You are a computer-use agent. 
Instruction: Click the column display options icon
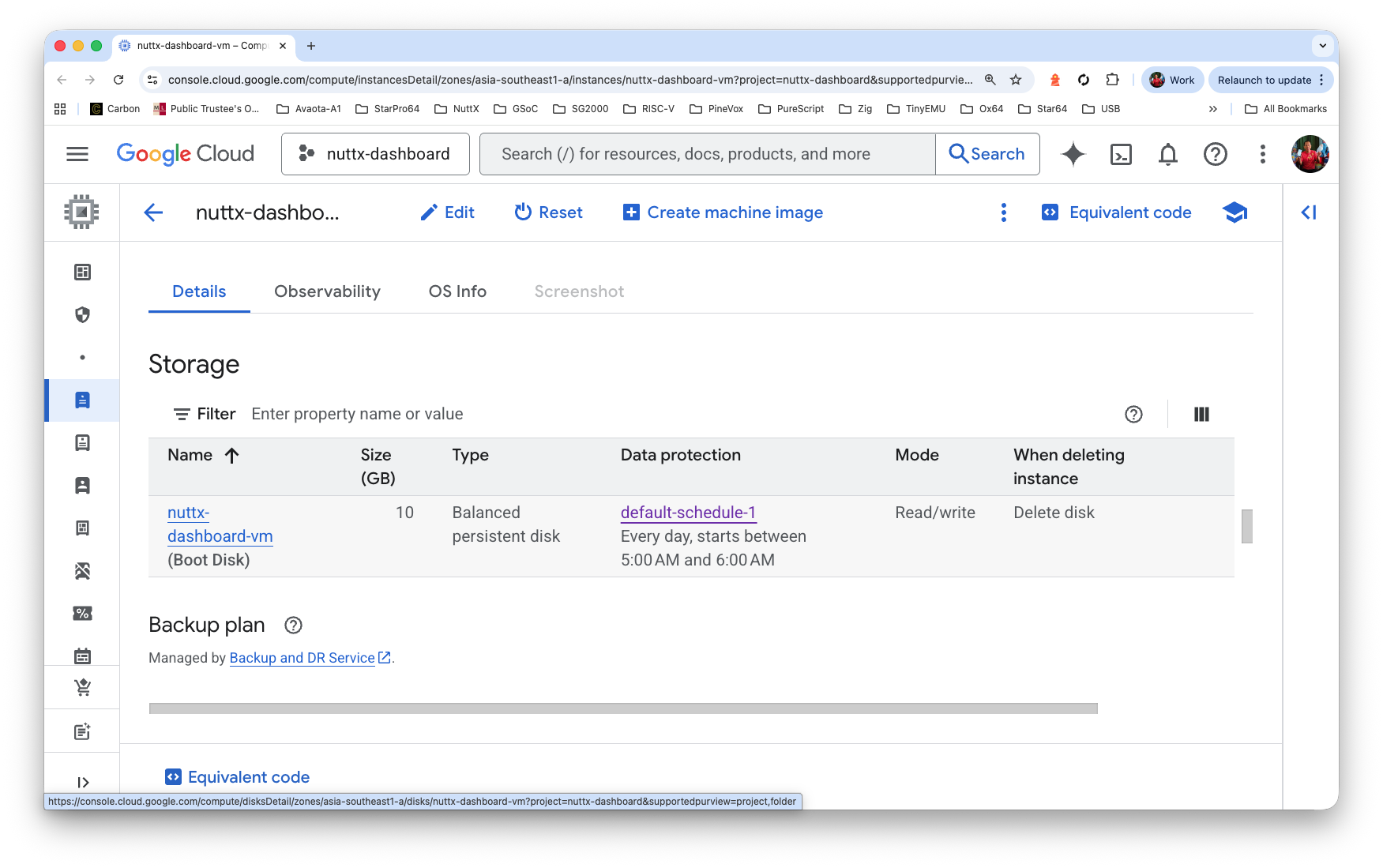coord(1201,415)
